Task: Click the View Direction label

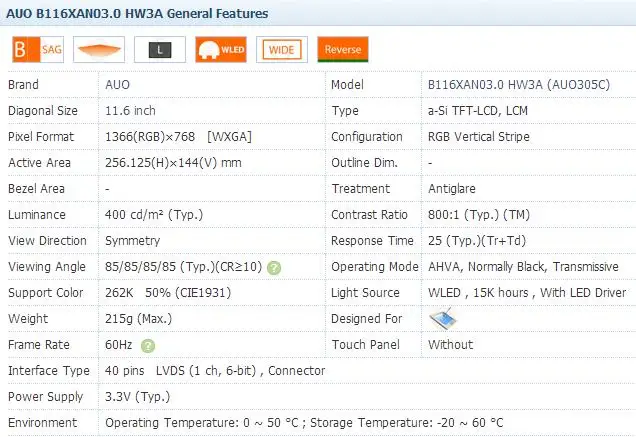Action: pos(47,241)
